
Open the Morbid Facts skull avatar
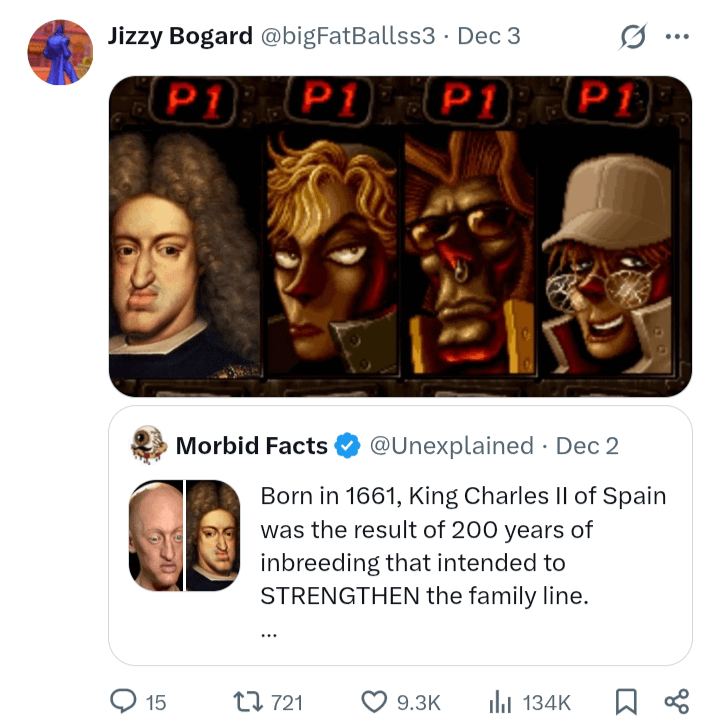(148, 446)
